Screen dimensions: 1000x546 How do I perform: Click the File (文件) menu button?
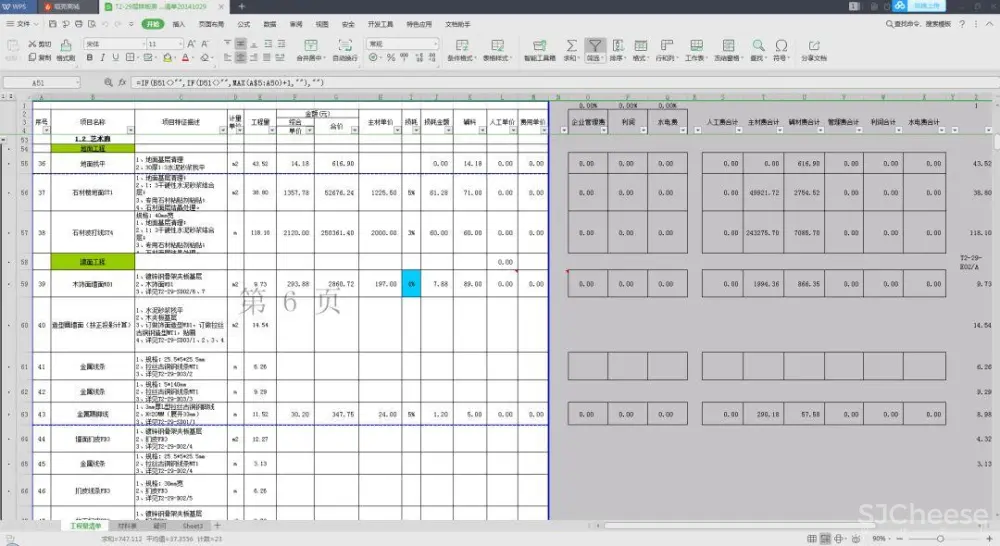coord(22,22)
